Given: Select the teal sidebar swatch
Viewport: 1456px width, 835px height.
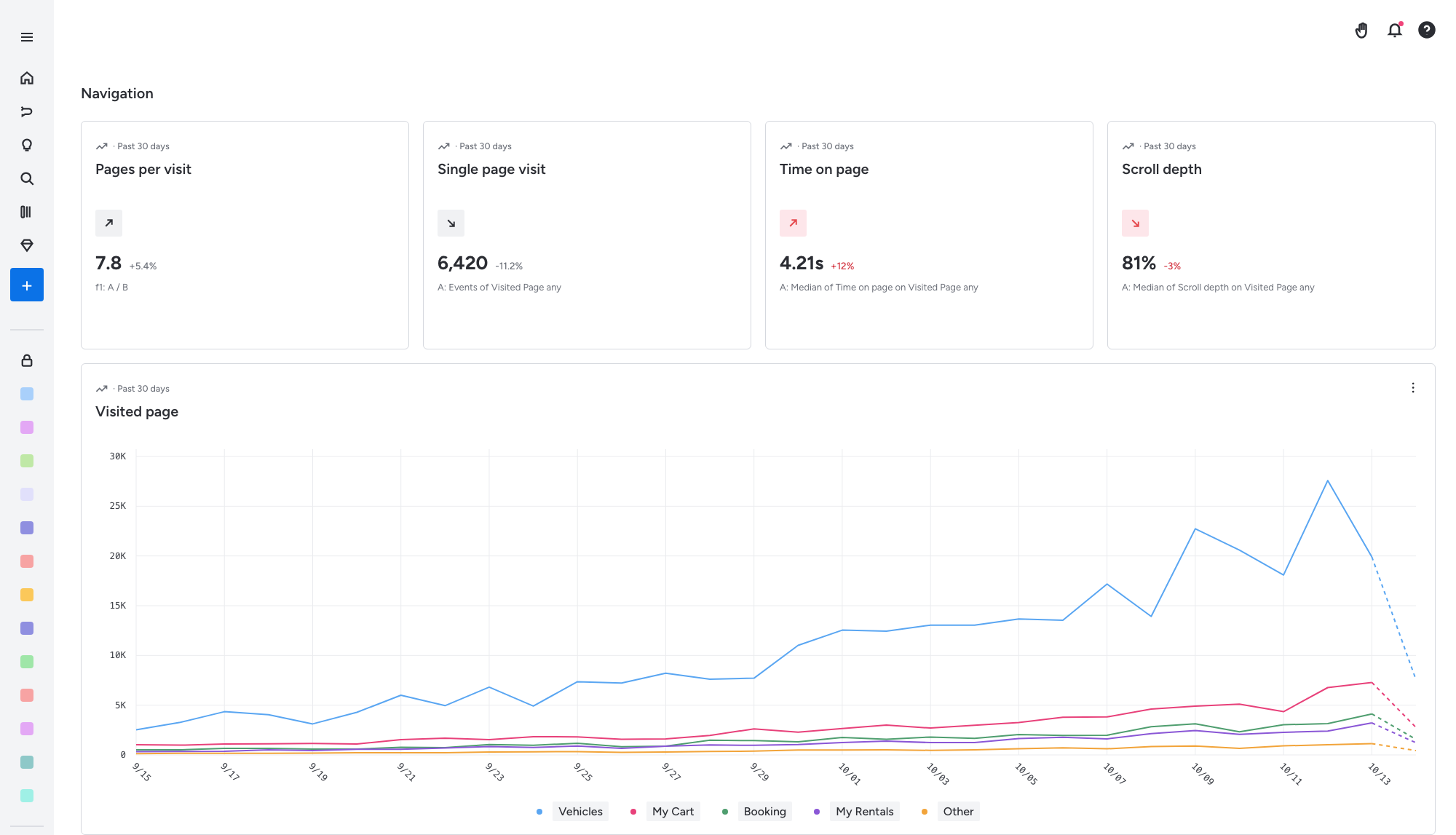Looking at the screenshot, I should [x=27, y=762].
